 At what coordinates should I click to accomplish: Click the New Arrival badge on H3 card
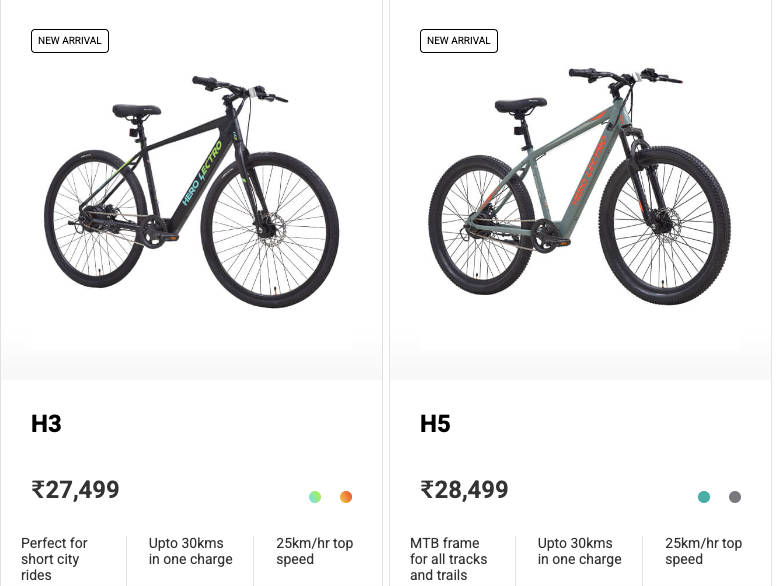point(70,41)
